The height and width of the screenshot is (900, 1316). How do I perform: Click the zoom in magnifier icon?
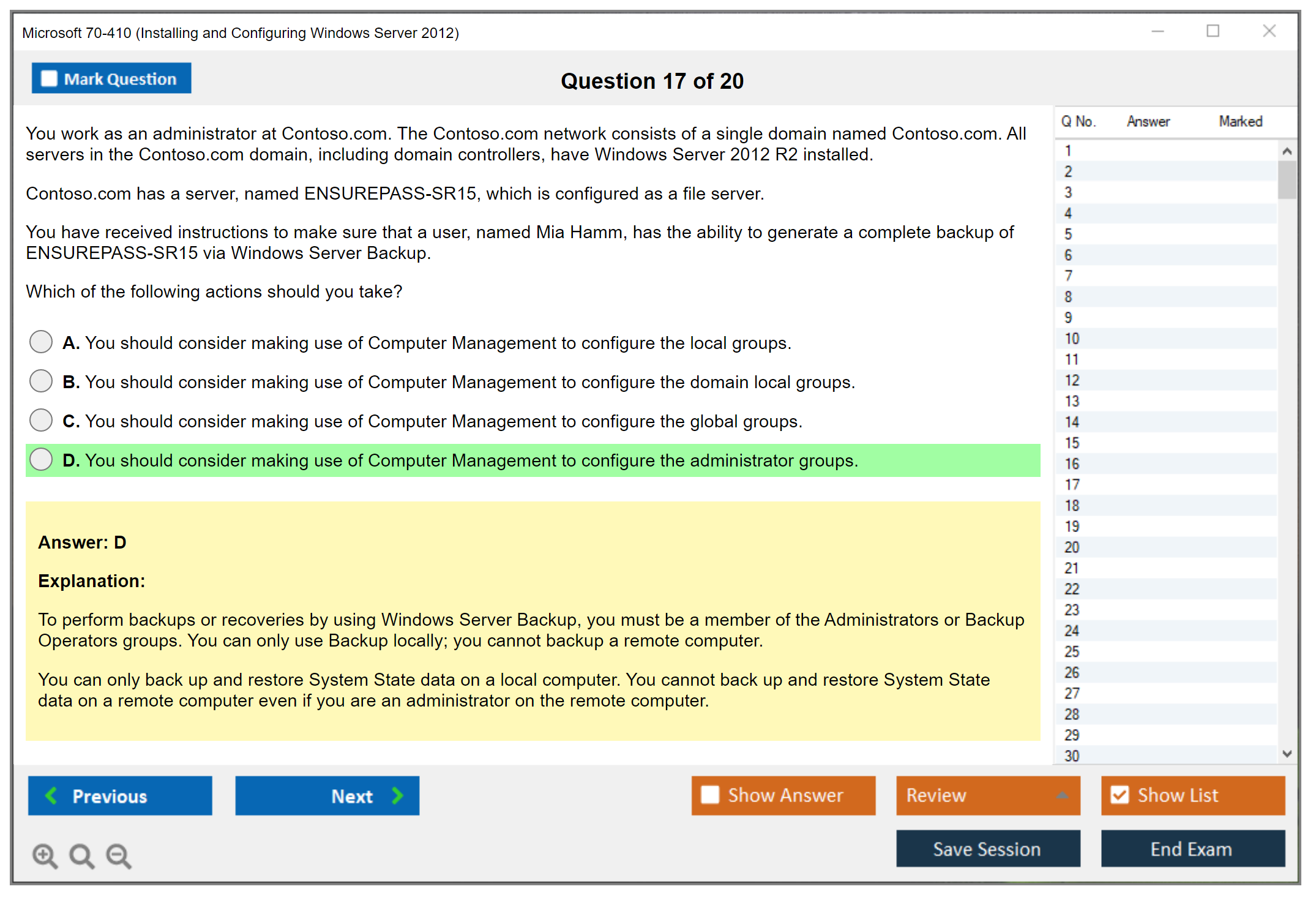(x=45, y=855)
